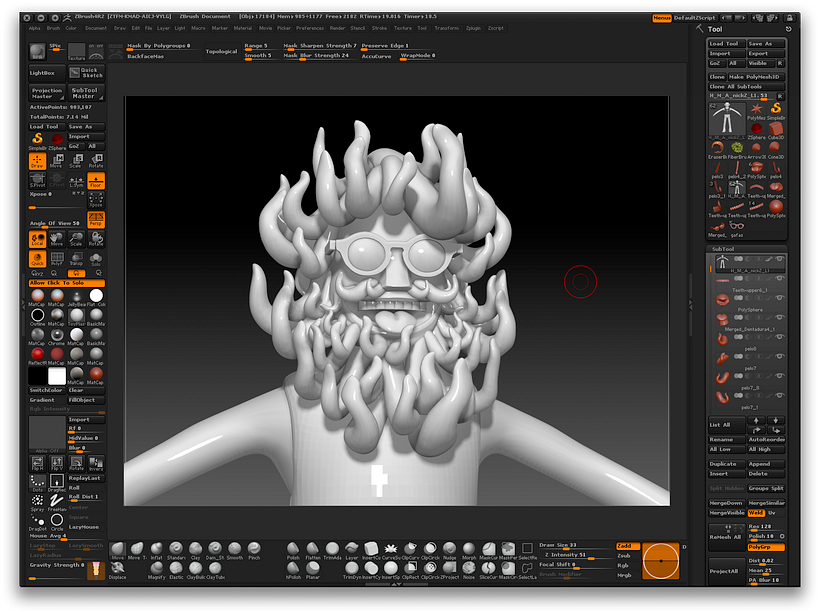Toggle Persp perspective view
The width and height of the screenshot is (820, 614).
(x=96, y=219)
